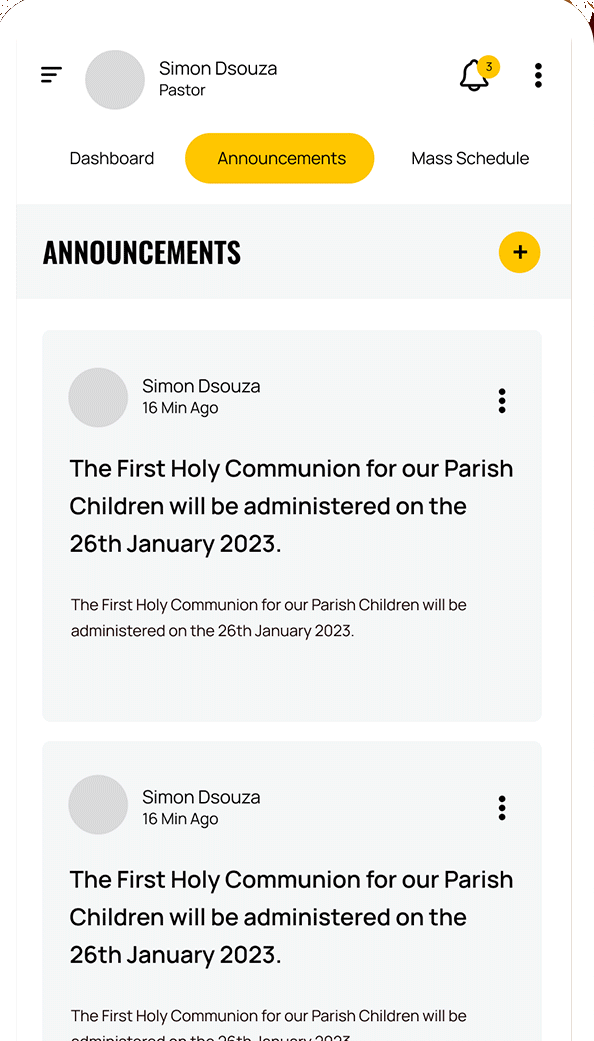Click first announcement's description paragraph
Image resolution: width=594 pixels, height=1041 pixels.
click(269, 617)
